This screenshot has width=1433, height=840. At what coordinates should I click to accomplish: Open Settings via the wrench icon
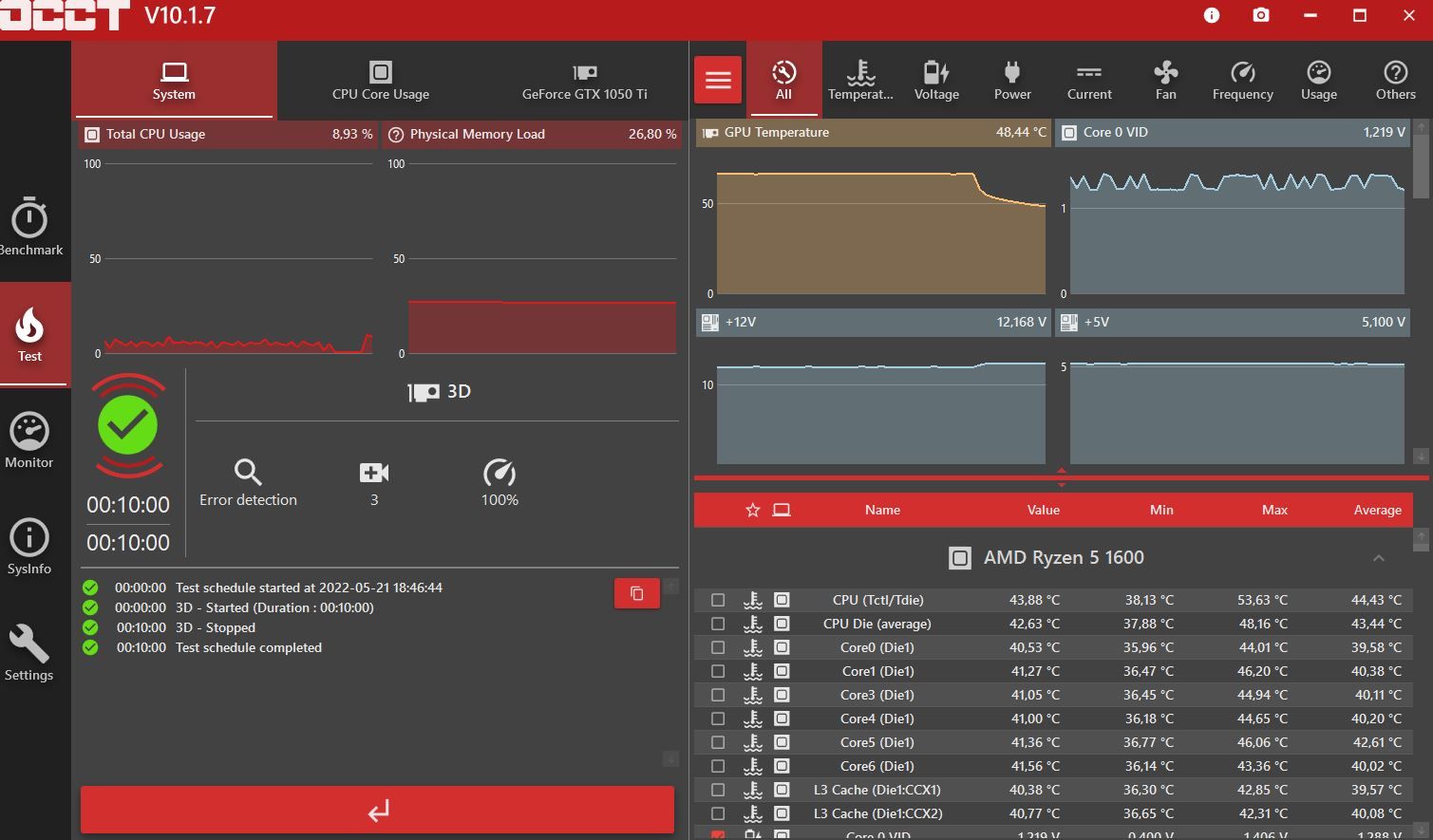tap(29, 653)
